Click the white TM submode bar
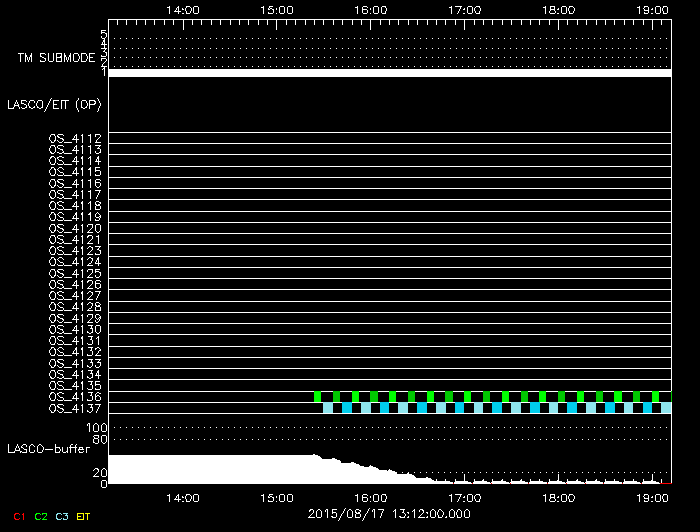The height and width of the screenshot is (532, 700). [x=388, y=73]
